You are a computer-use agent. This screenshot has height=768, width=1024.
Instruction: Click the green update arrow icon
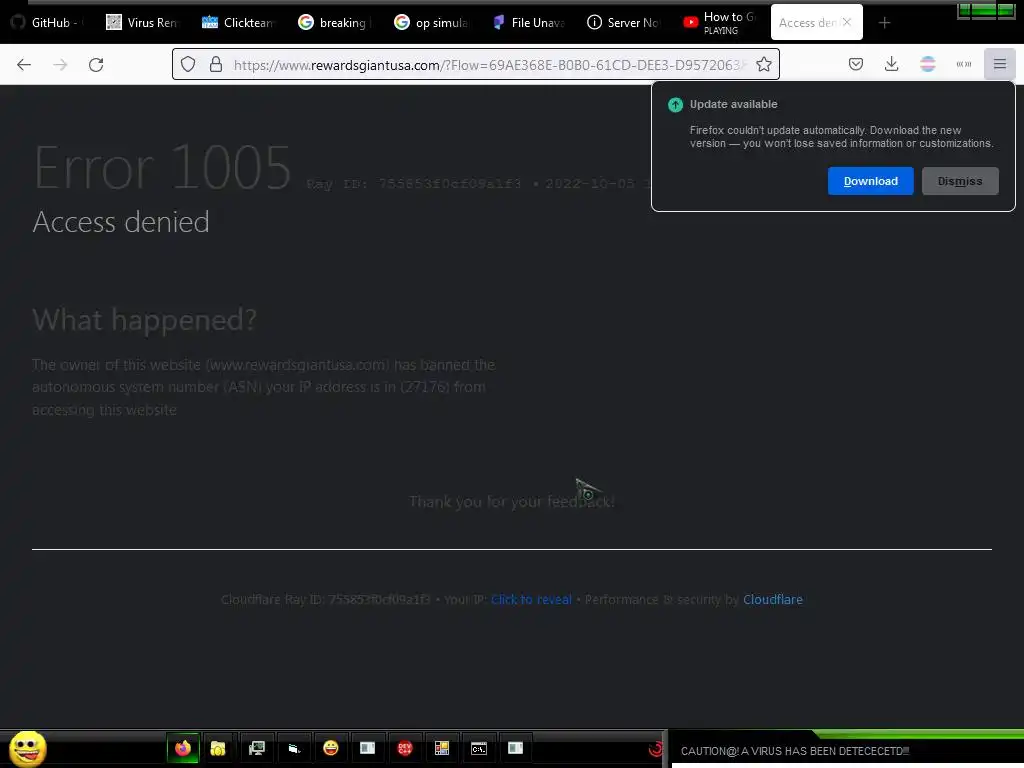pos(675,104)
